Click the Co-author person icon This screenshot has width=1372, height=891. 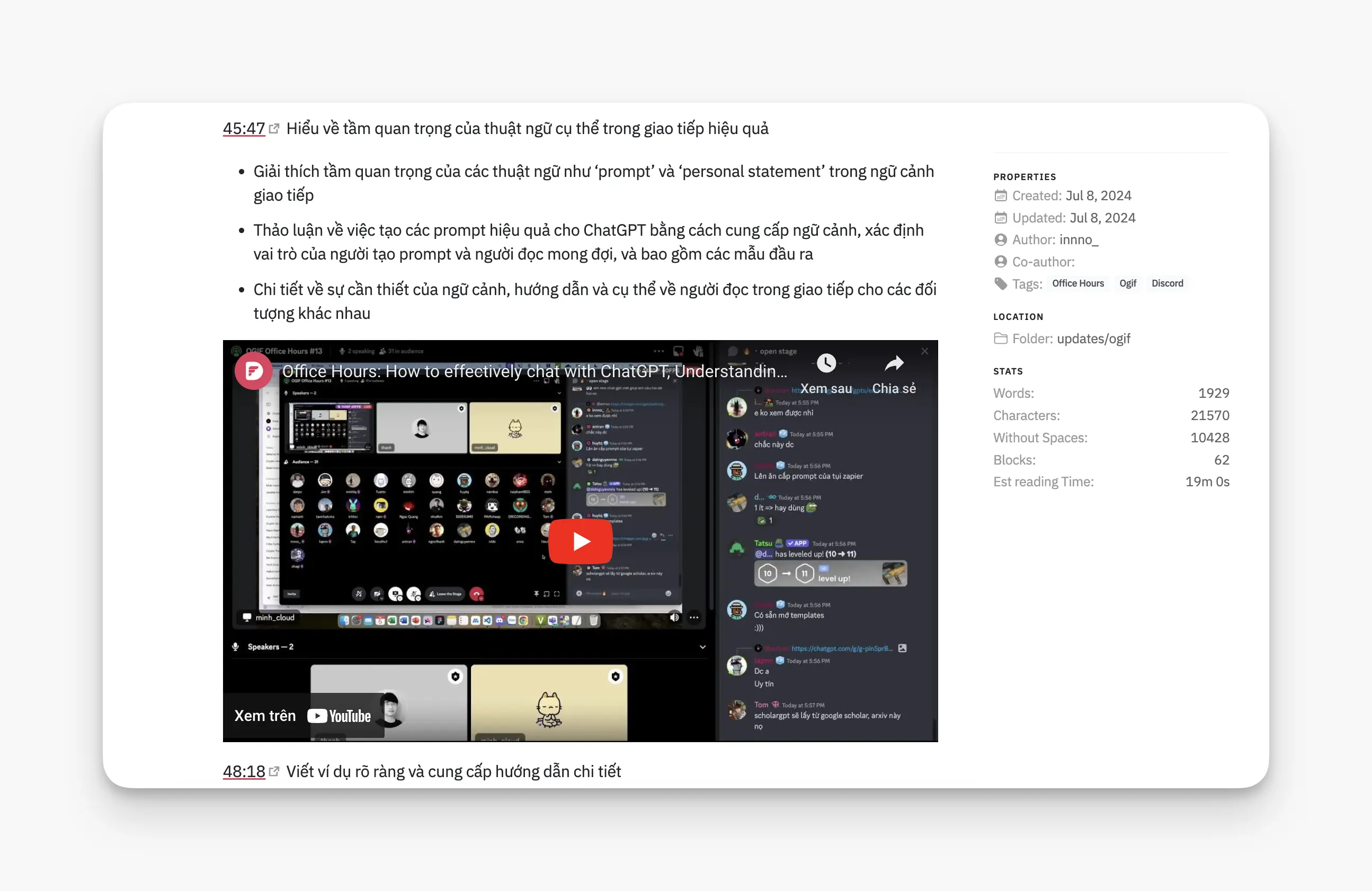[x=1001, y=262]
